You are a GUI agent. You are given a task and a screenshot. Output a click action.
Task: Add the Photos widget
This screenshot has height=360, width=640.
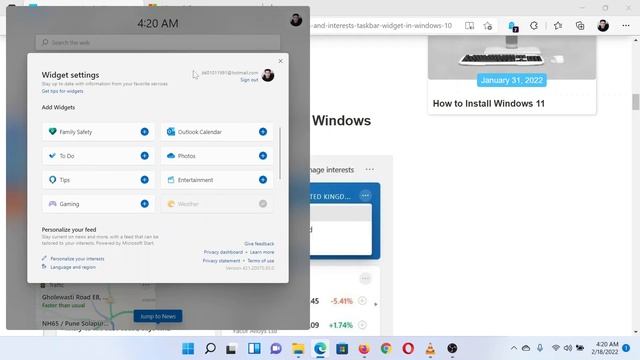(263, 156)
